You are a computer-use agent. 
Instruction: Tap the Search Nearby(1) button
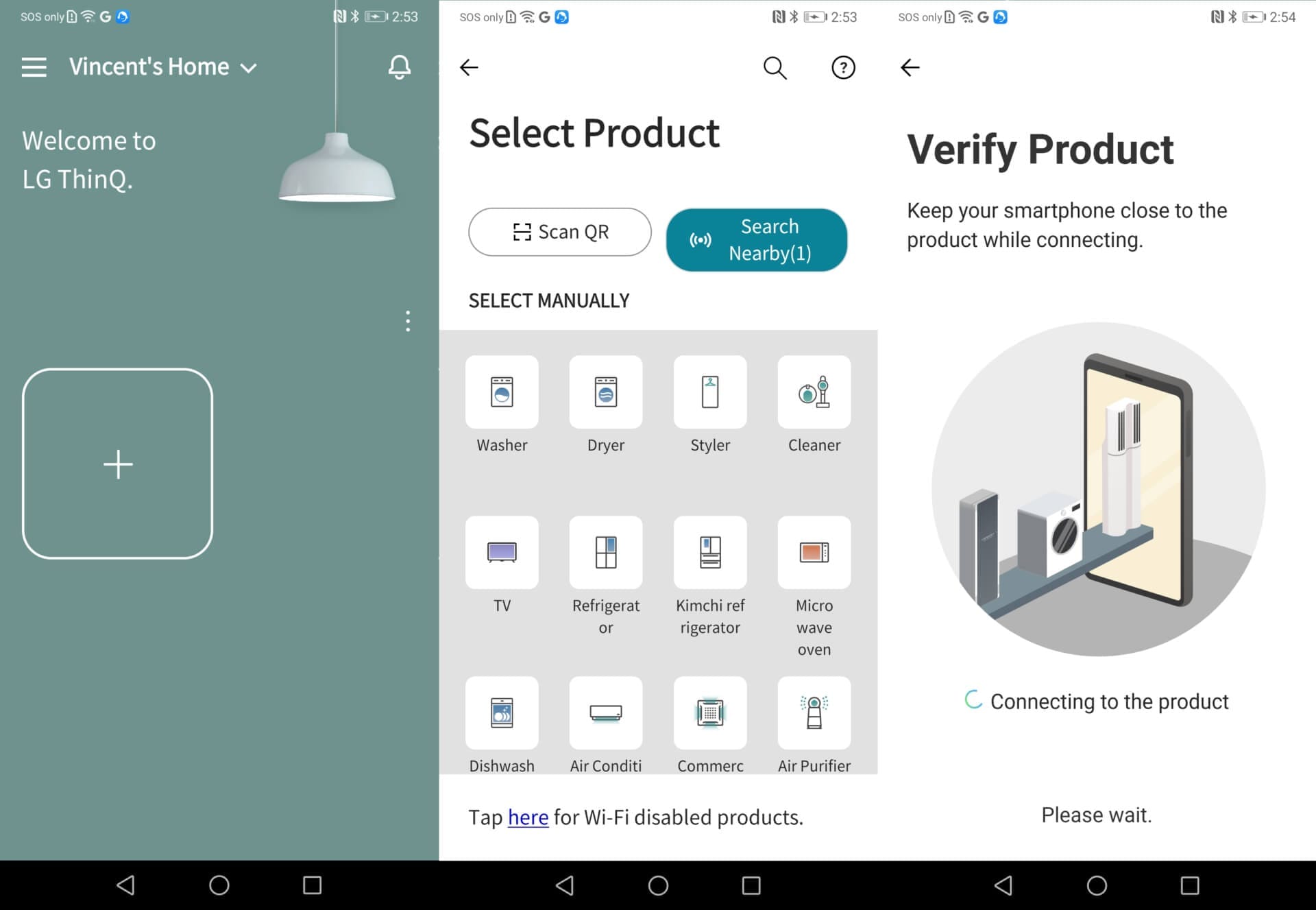click(x=757, y=239)
